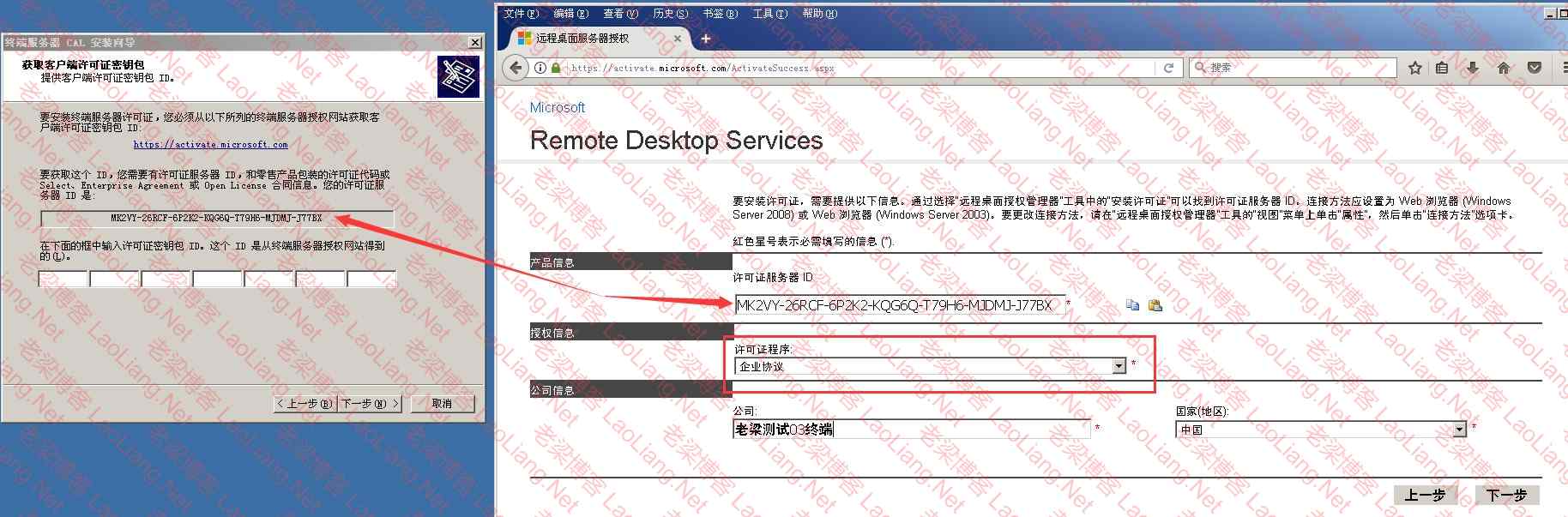Viewport: 1568px width, 517px height.
Task: Click the activate.microsoft.com link in the wizard
Action: [210, 145]
